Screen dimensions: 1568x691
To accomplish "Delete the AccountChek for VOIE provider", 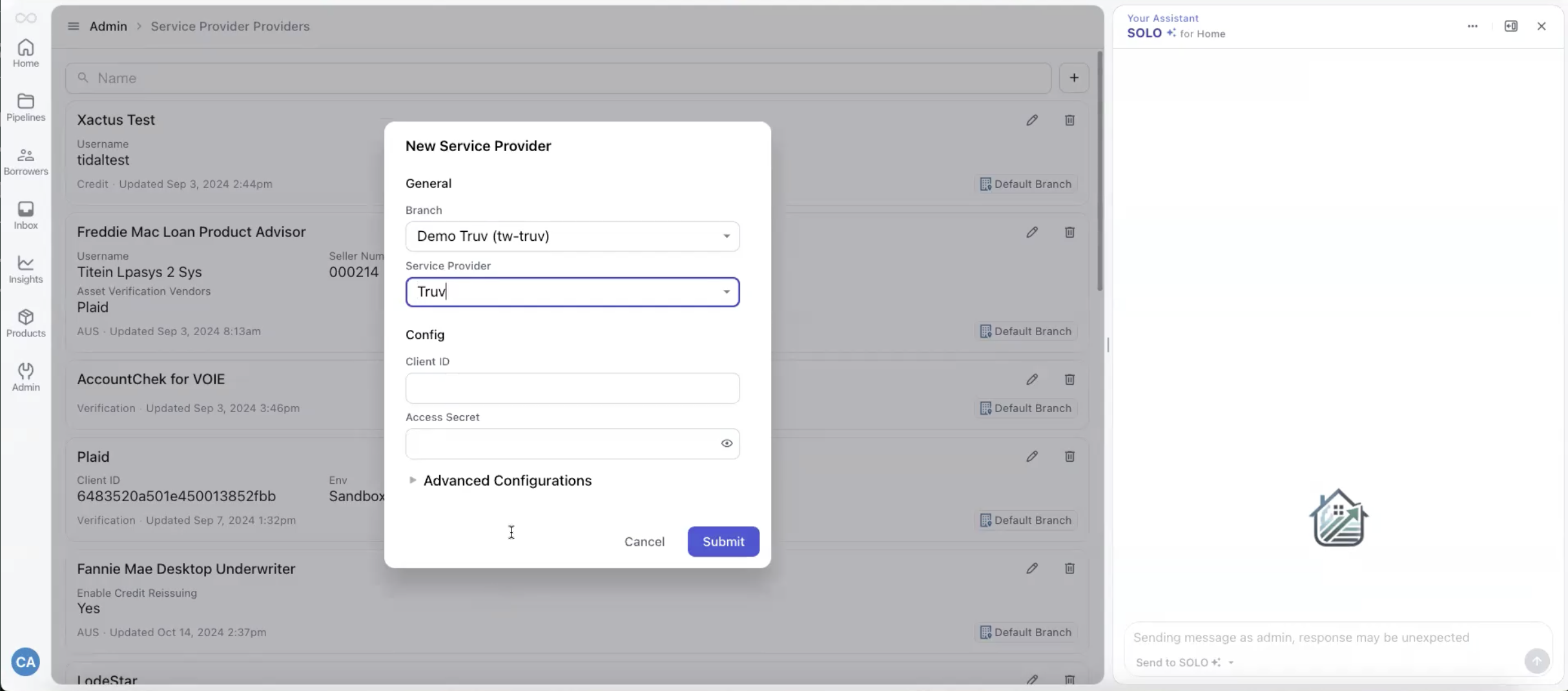I will tap(1069, 379).
